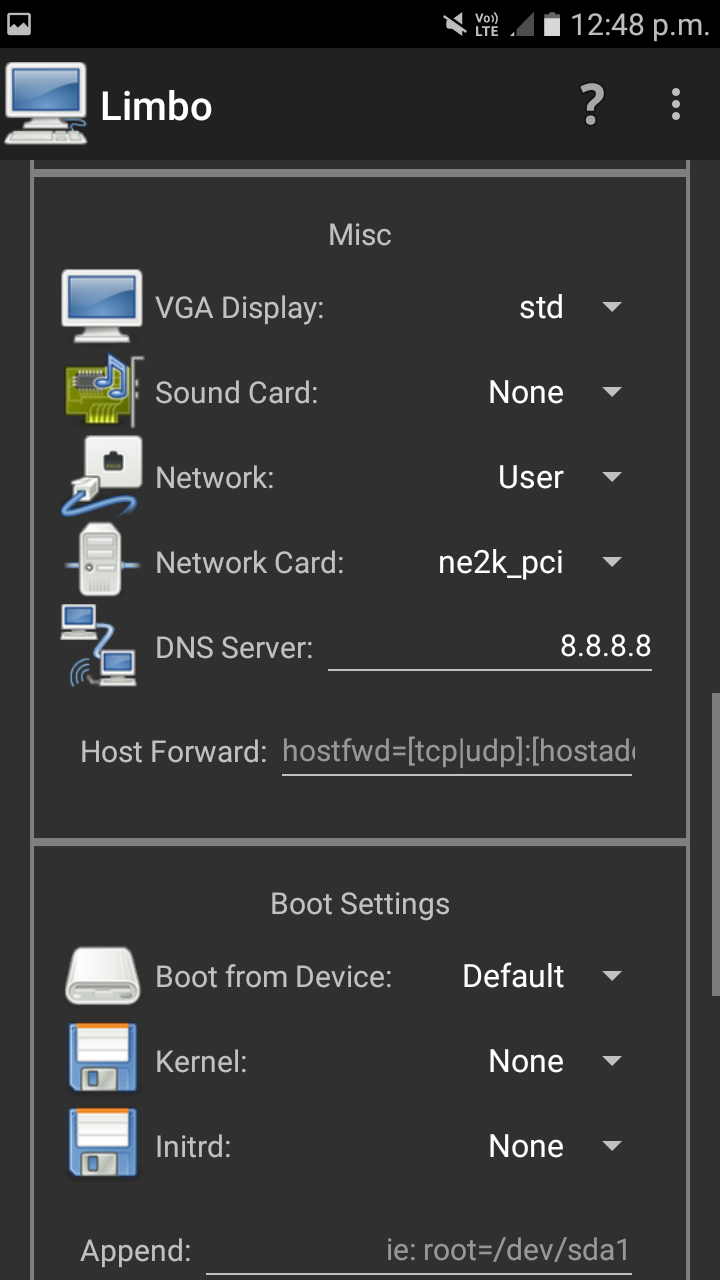Image resolution: width=720 pixels, height=1280 pixels.
Task: Tap the Sound Card music note icon
Action: [103, 391]
